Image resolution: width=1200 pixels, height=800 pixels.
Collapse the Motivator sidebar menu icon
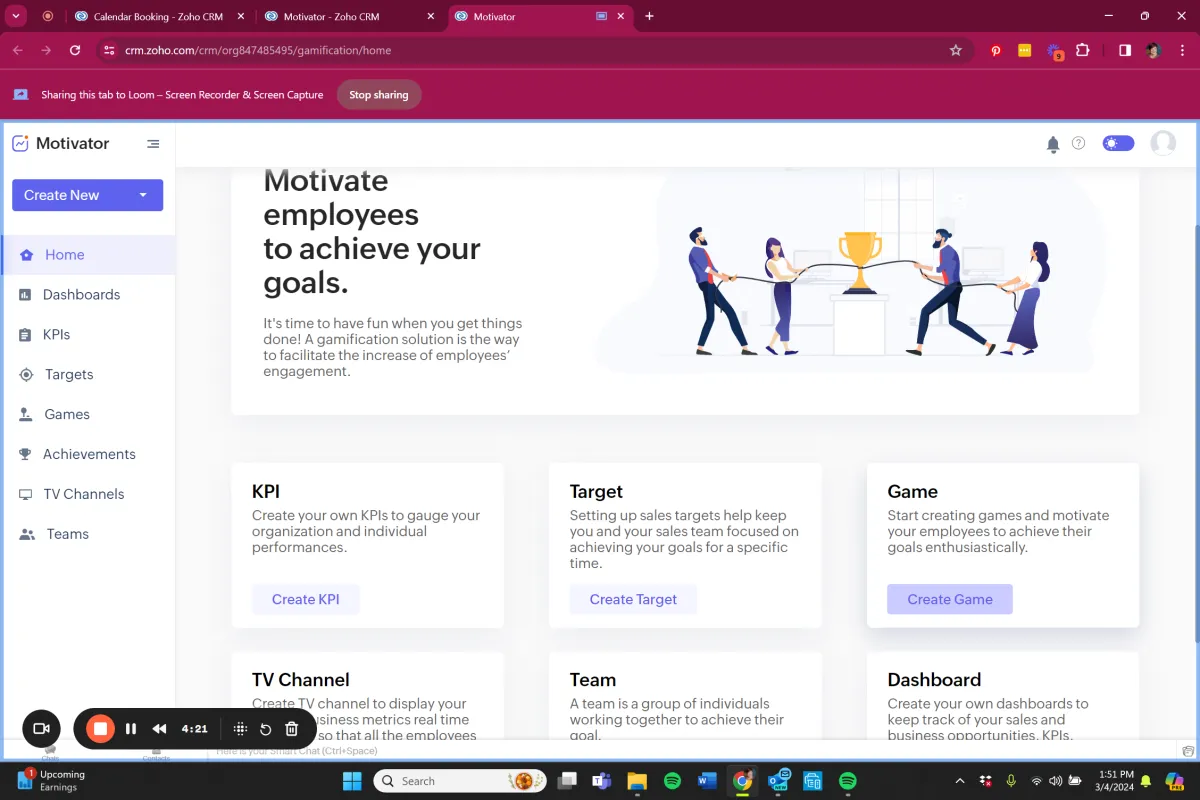[x=153, y=144]
